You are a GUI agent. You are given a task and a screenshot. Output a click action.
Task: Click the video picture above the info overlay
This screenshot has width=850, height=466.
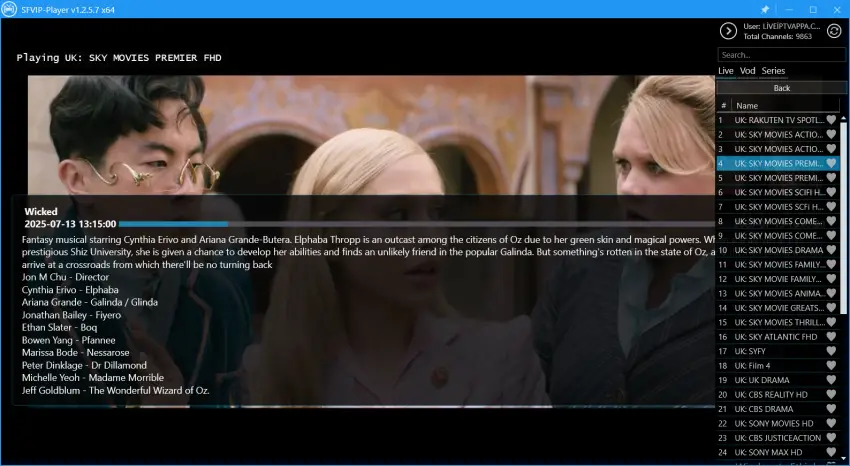tap(371, 135)
